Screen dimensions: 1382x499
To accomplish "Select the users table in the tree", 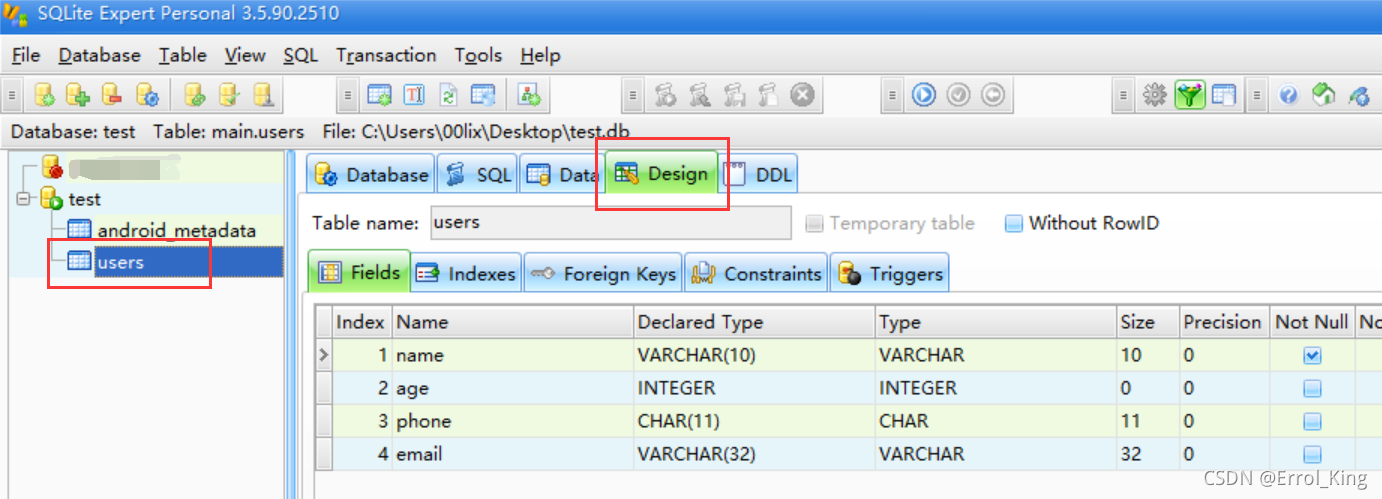I will (x=120, y=262).
